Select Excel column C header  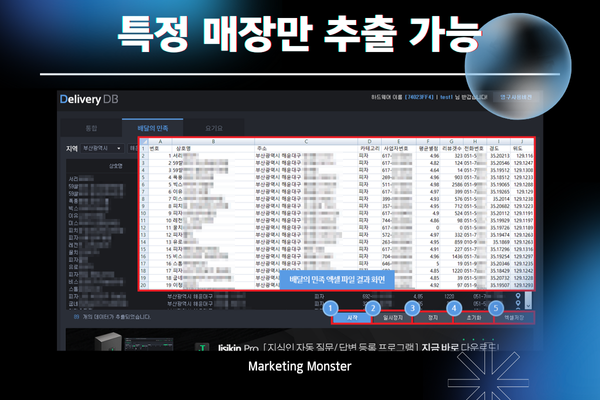[x=306, y=141]
